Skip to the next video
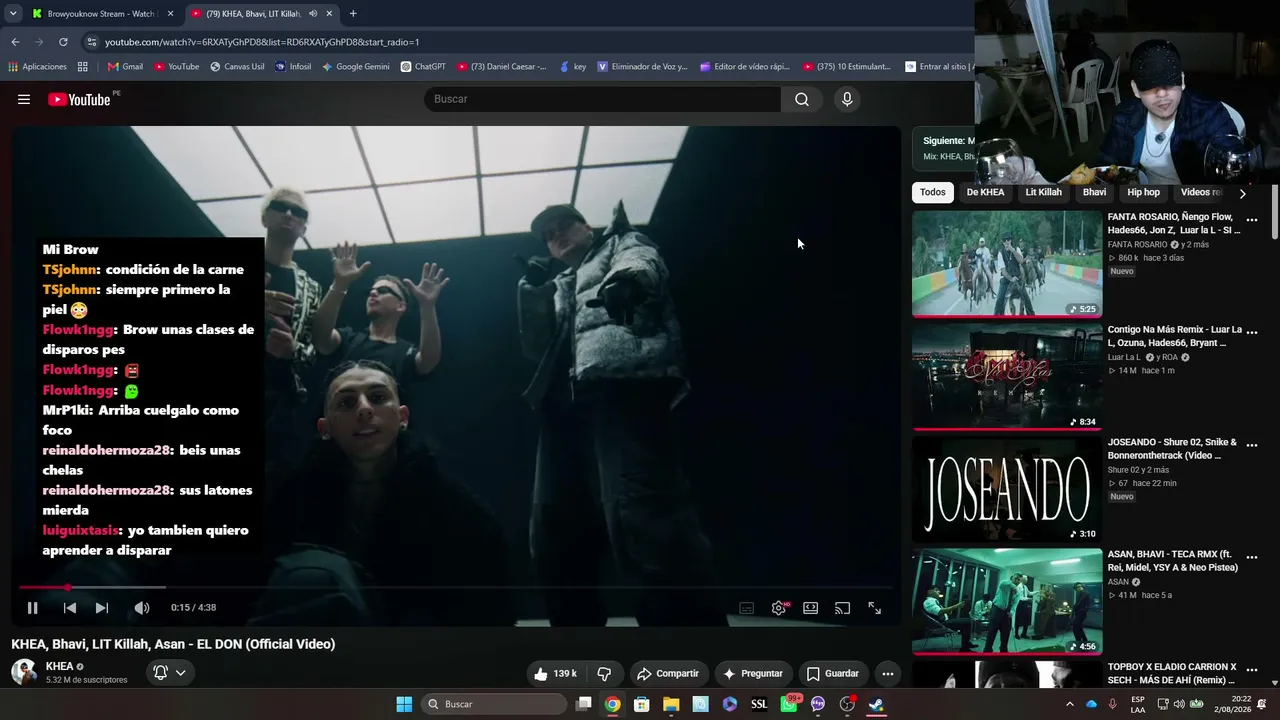This screenshot has width=1280, height=720. coord(101,608)
